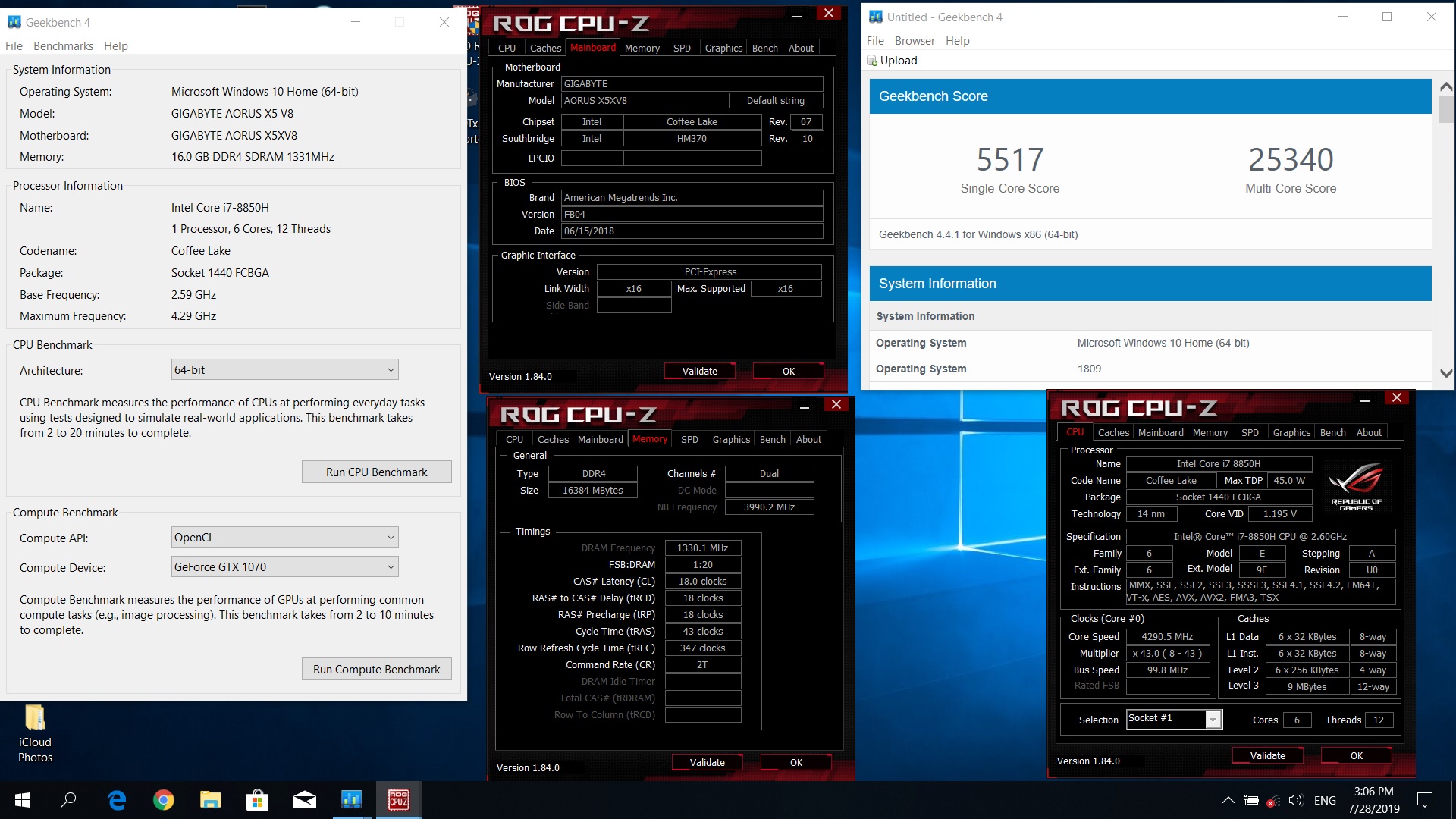
Task: Open File menu in Untitled Geekbench window
Action: click(875, 41)
